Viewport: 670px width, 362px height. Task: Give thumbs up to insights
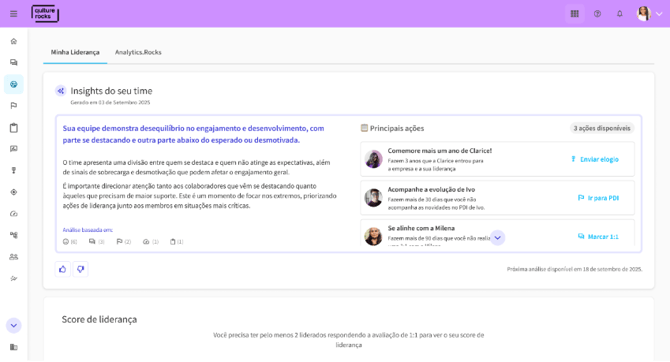(x=62, y=269)
